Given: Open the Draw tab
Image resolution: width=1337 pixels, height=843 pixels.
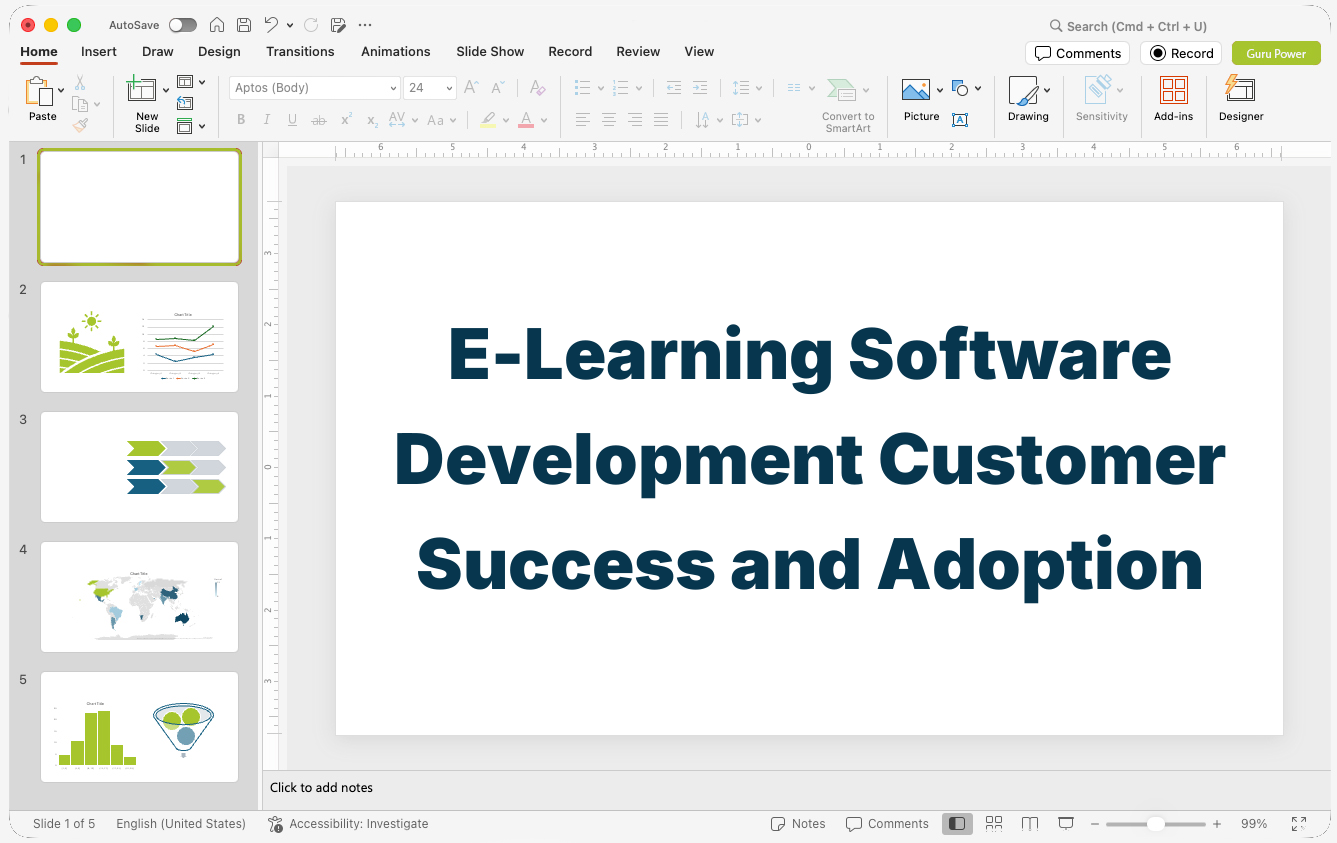Looking at the screenshot, I should click(x=158, y=51).
